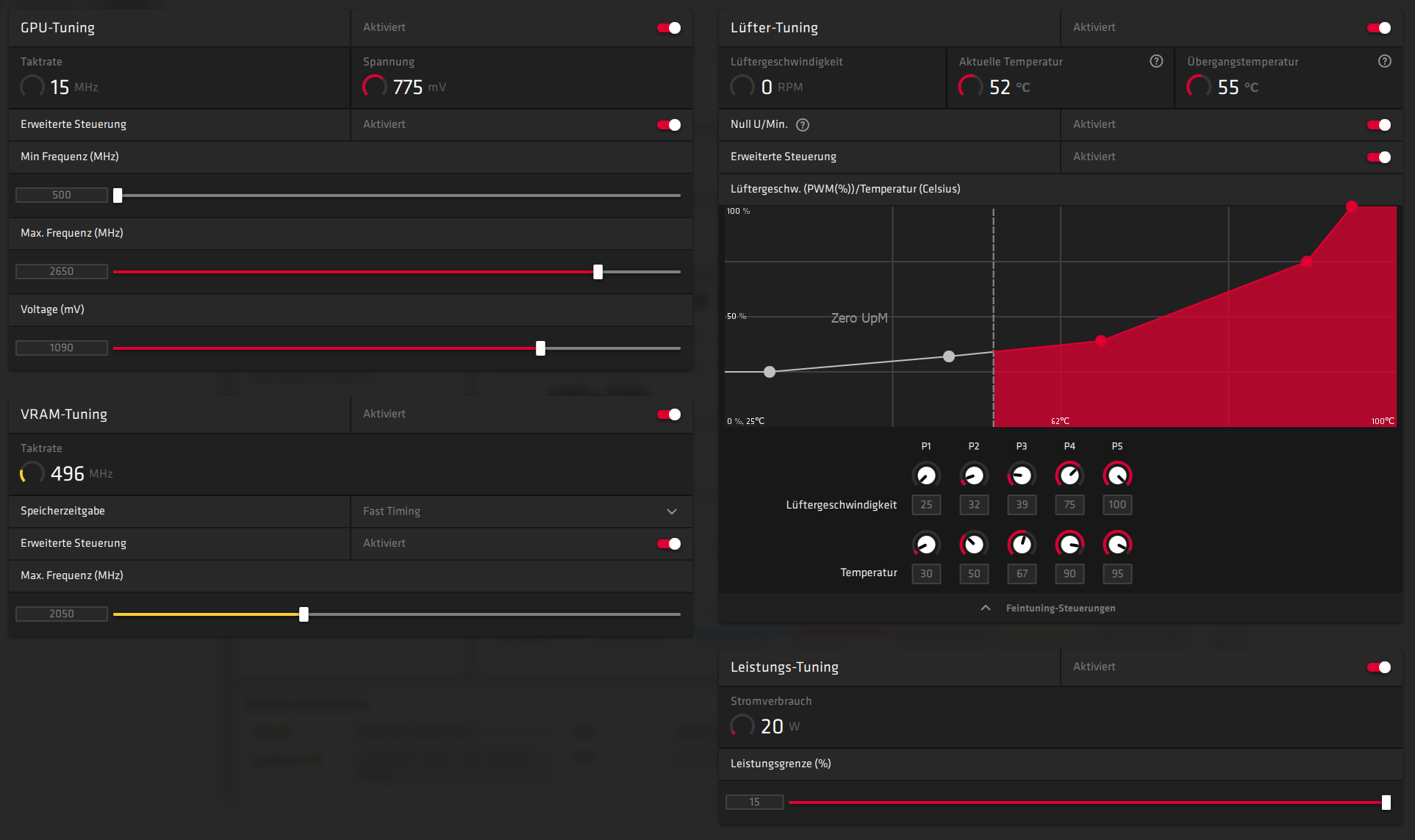
Task: Click the Aktuelle Temperatur help icon
Action: click(x=1156, y=62)
